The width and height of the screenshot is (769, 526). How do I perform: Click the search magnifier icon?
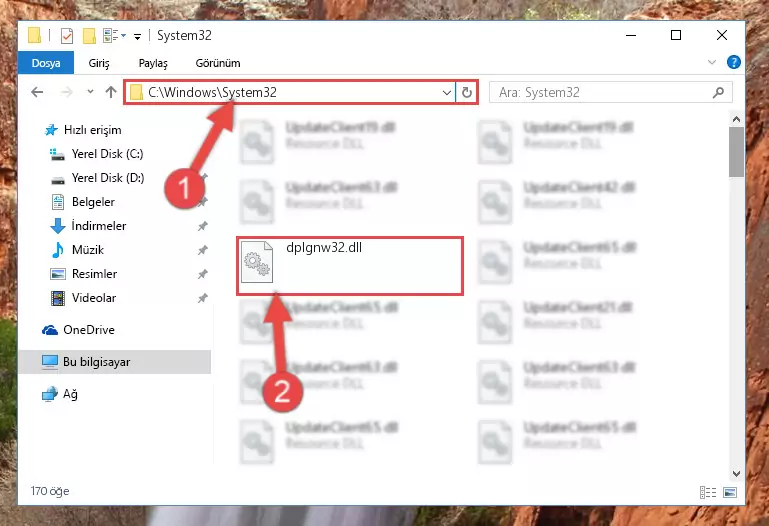pos(718,92)
